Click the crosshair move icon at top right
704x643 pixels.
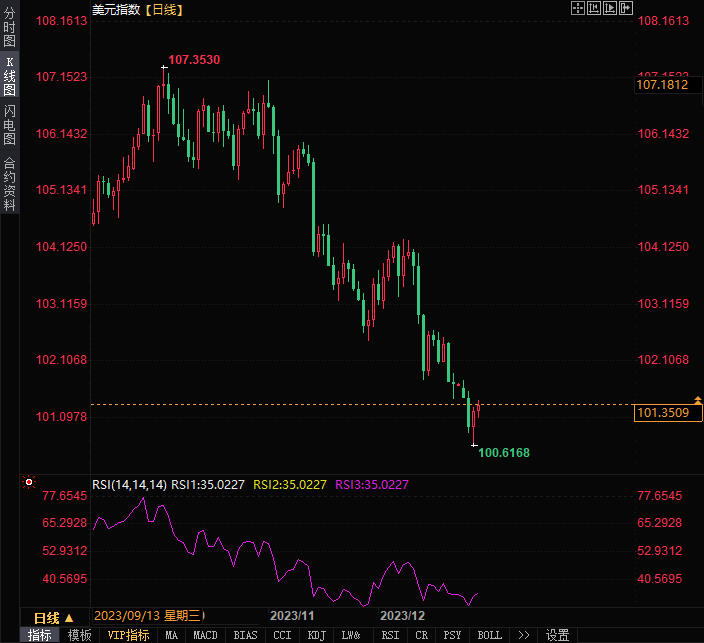[577, 8]
